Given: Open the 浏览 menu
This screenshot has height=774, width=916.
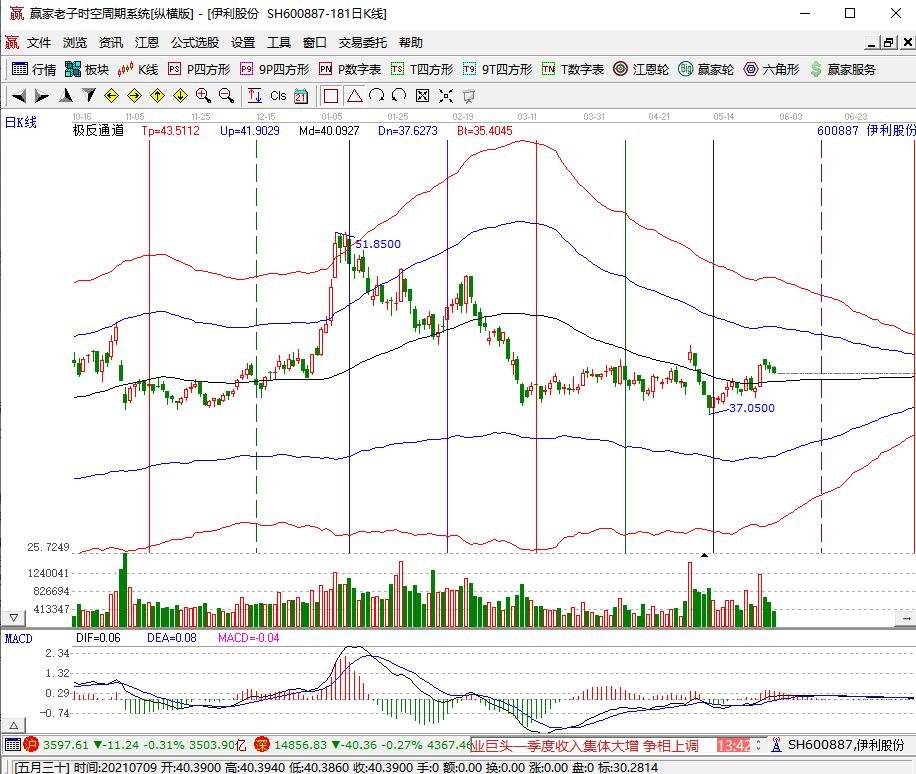Looking at the screenshot, I should pos(75,43).
